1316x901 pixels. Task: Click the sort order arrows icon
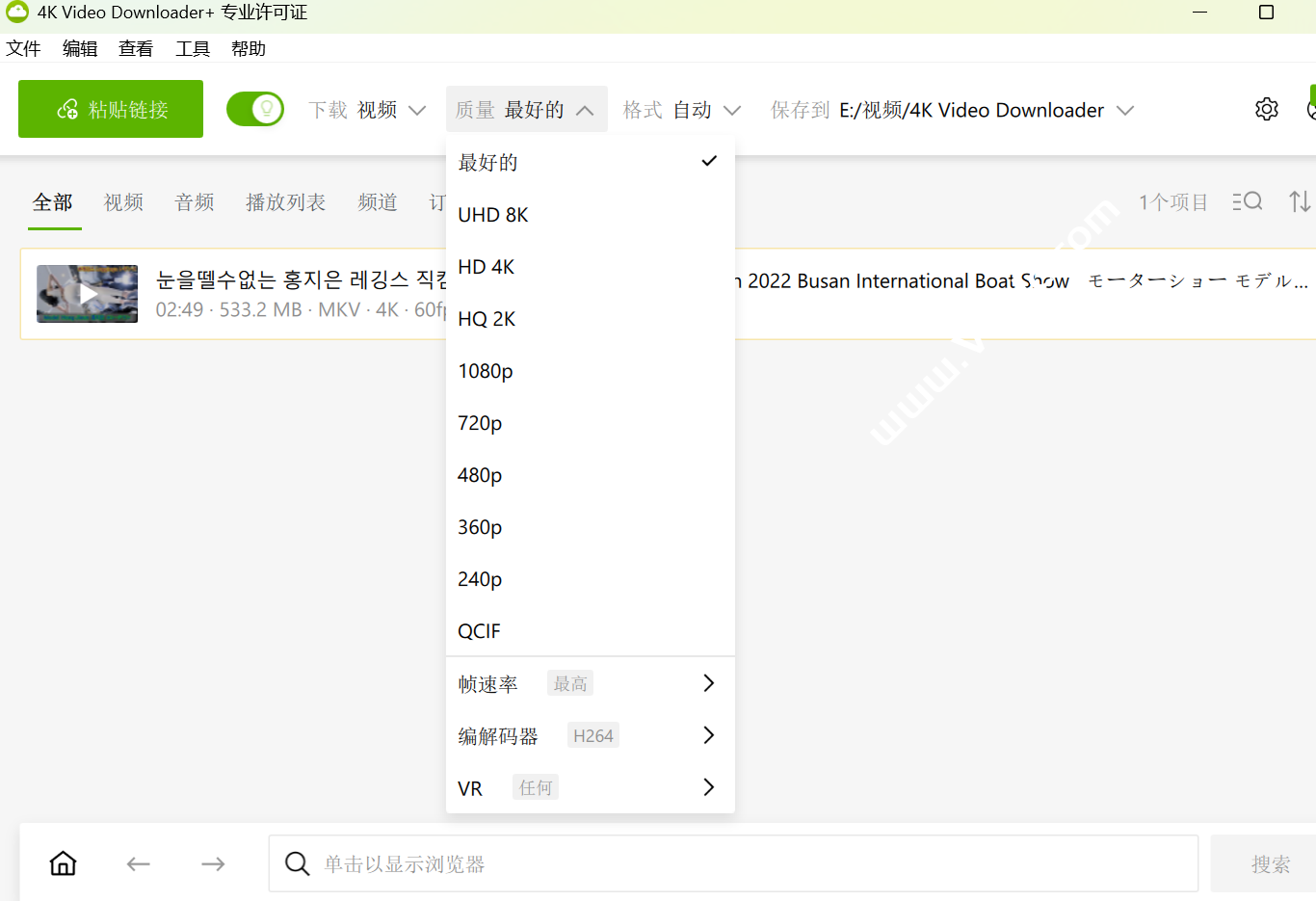coord(1300,201)
